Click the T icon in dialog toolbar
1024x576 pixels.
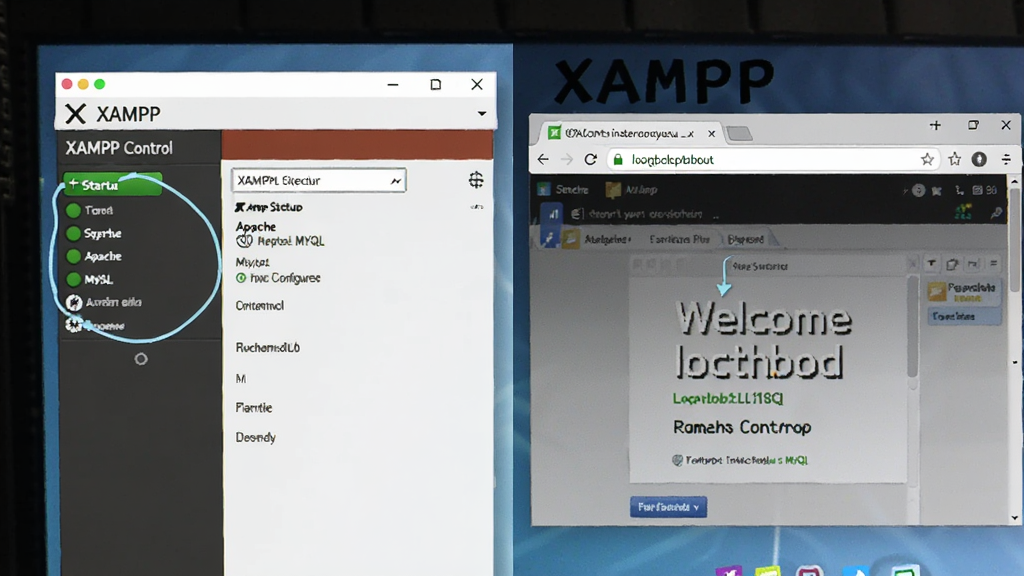[x=931, y=264]
